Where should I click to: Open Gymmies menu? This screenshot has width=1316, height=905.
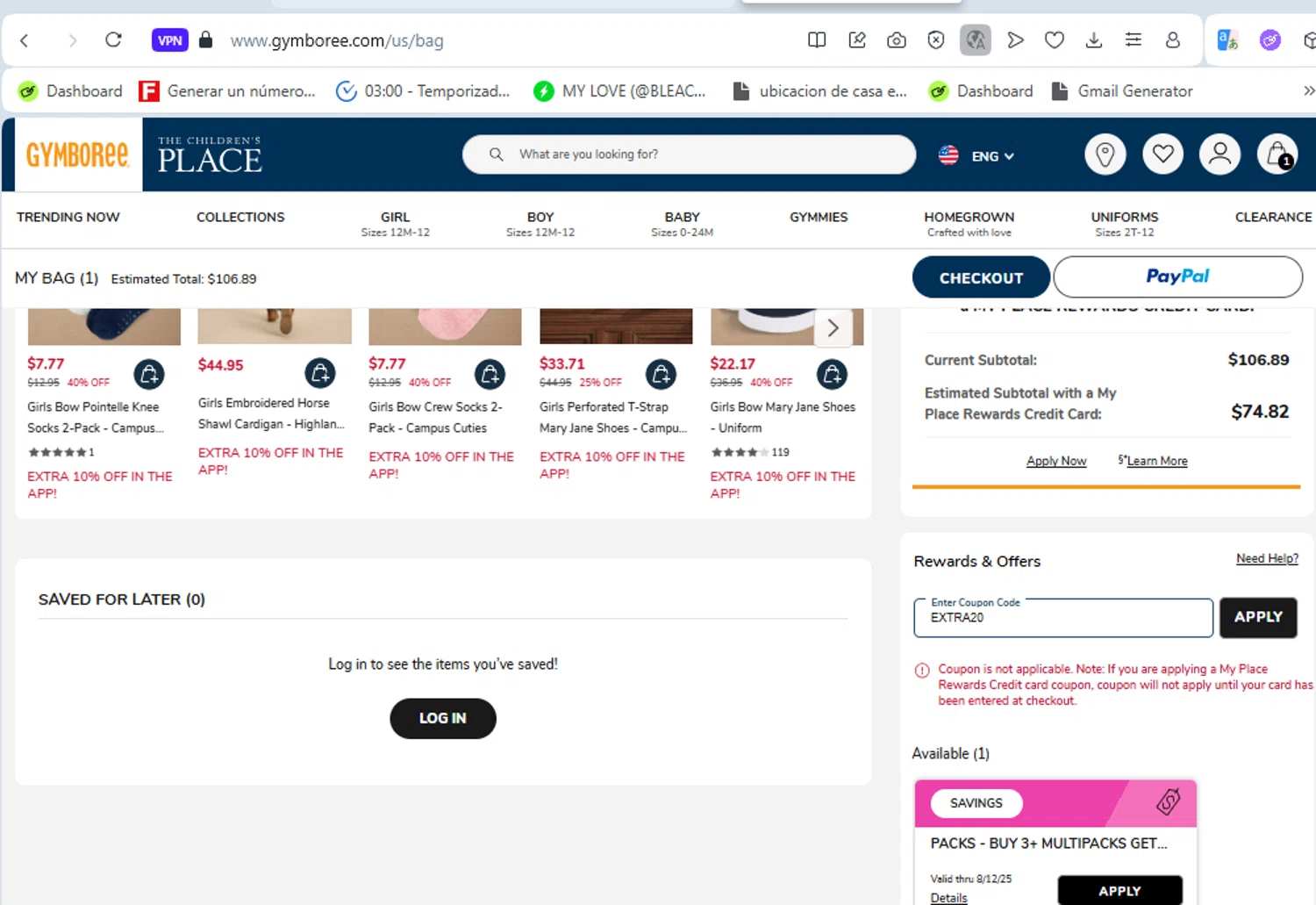(819, 217)
